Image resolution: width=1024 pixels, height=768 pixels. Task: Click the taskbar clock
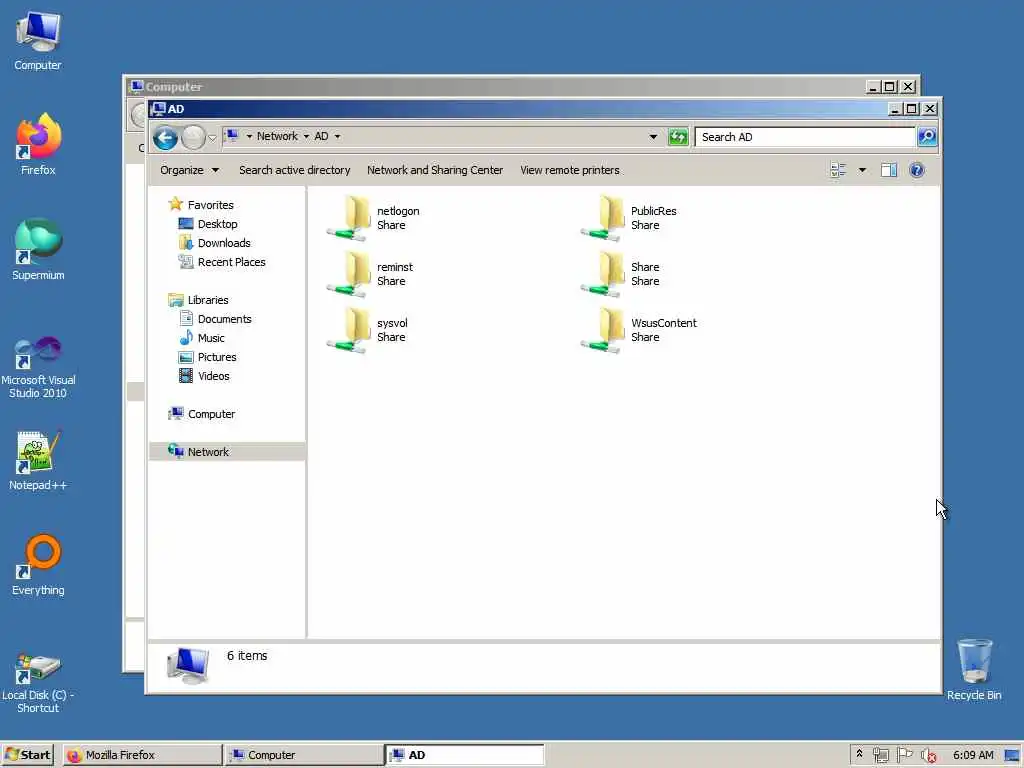point(972,755)
